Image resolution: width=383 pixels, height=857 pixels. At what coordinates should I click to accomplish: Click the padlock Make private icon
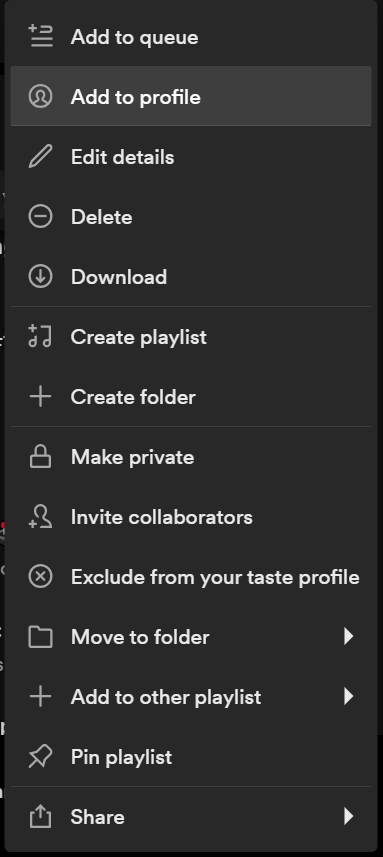coord(40,456)
